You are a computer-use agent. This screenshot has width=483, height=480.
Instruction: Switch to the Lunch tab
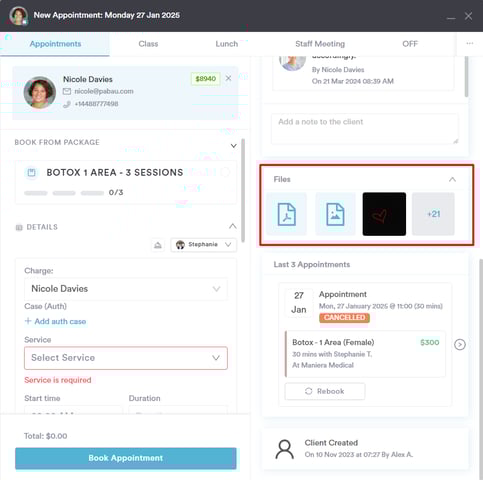click(227, 44)
